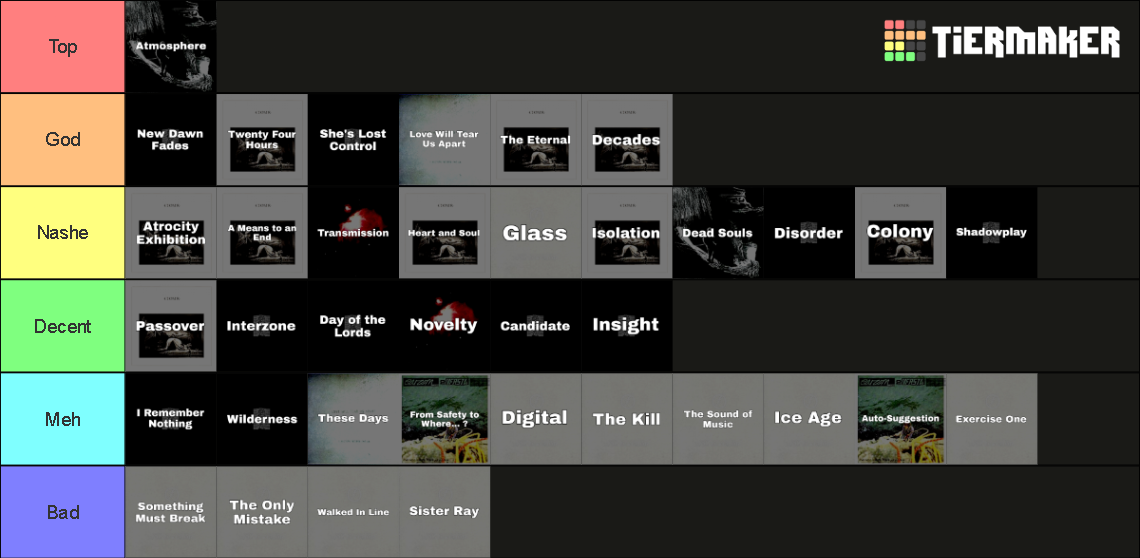Click the cyan Meh tier label
This screenshot has height=558, width=1140.
(x=63, y=419)
